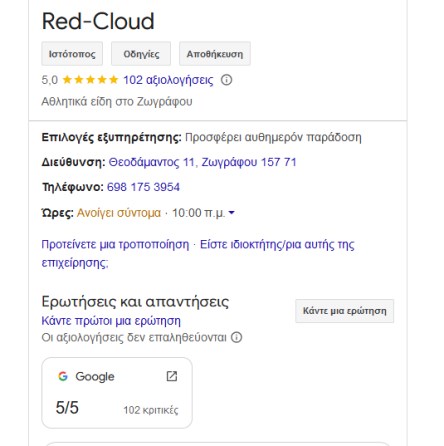Click the 102 κριτικές text in card
Image resolution: width=444 pixels, height=446 pixels.
point(151,410)
